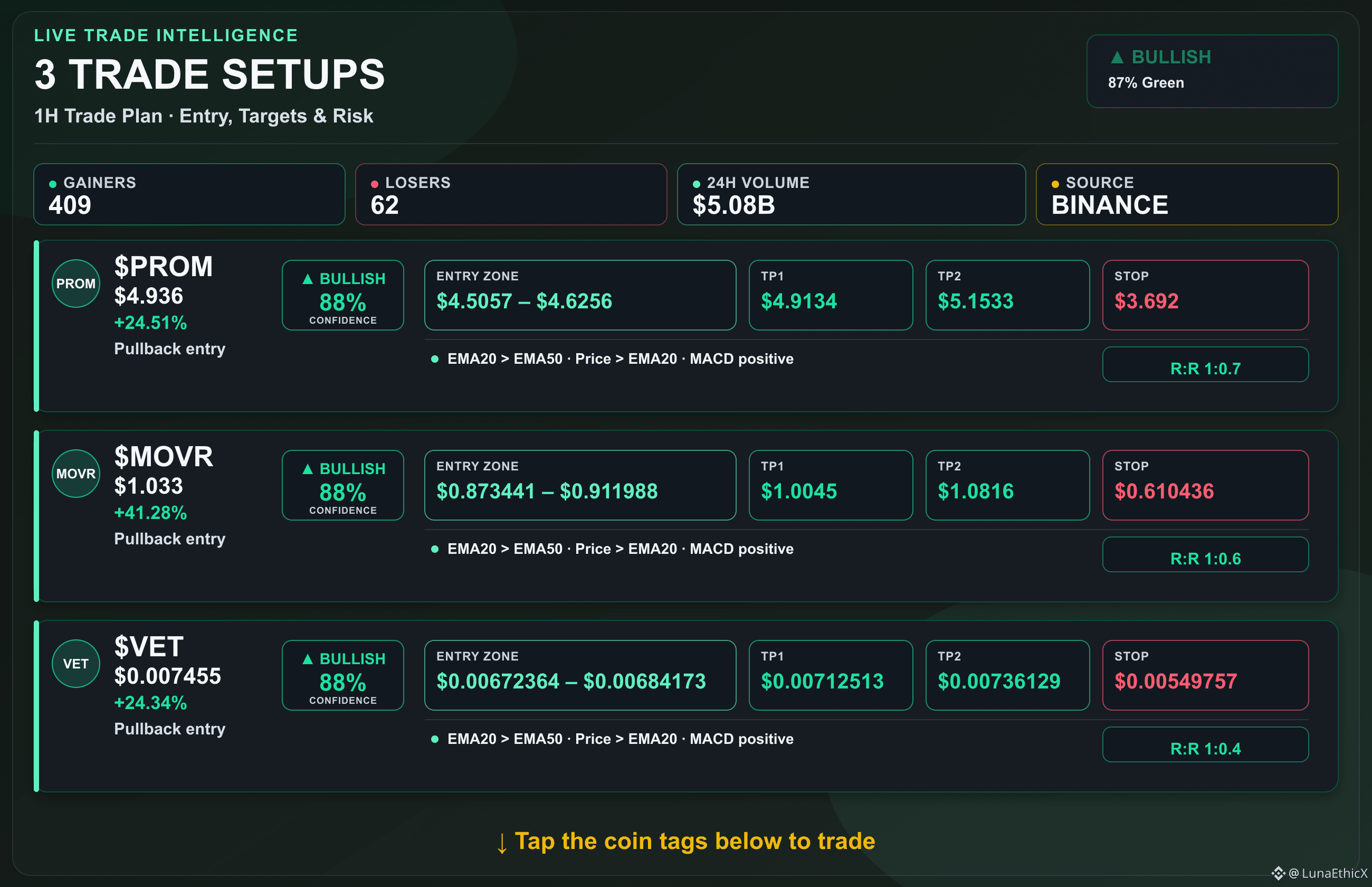Click VET TP2 value $0.00736129
The image size is (1372, 887).
(x=999, y=682)
